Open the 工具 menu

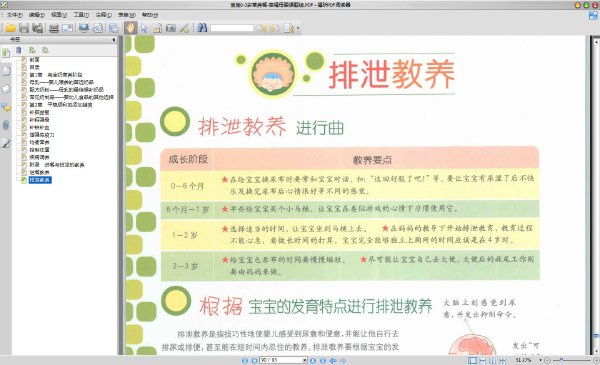pyautogui.click(x=81, y=15)
